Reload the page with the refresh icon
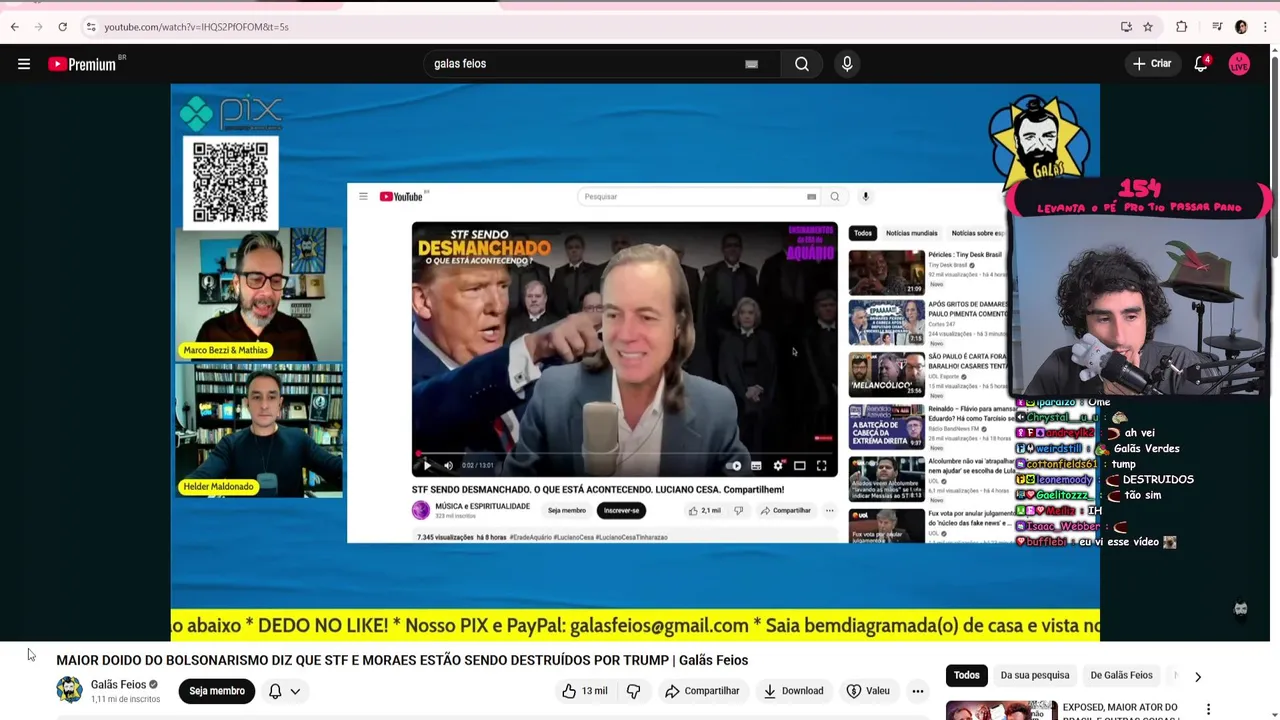The height and width of the screenshot is (720, 1280). (x=62, y=27)
